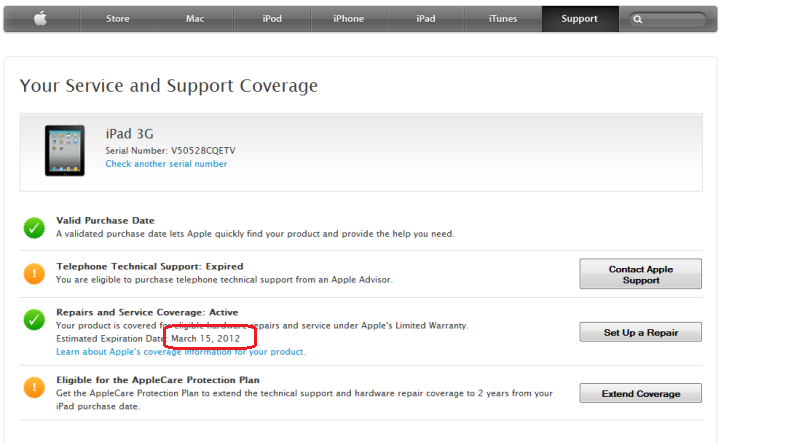
Task: Open the Mac tab
Action: click(195, 19)
